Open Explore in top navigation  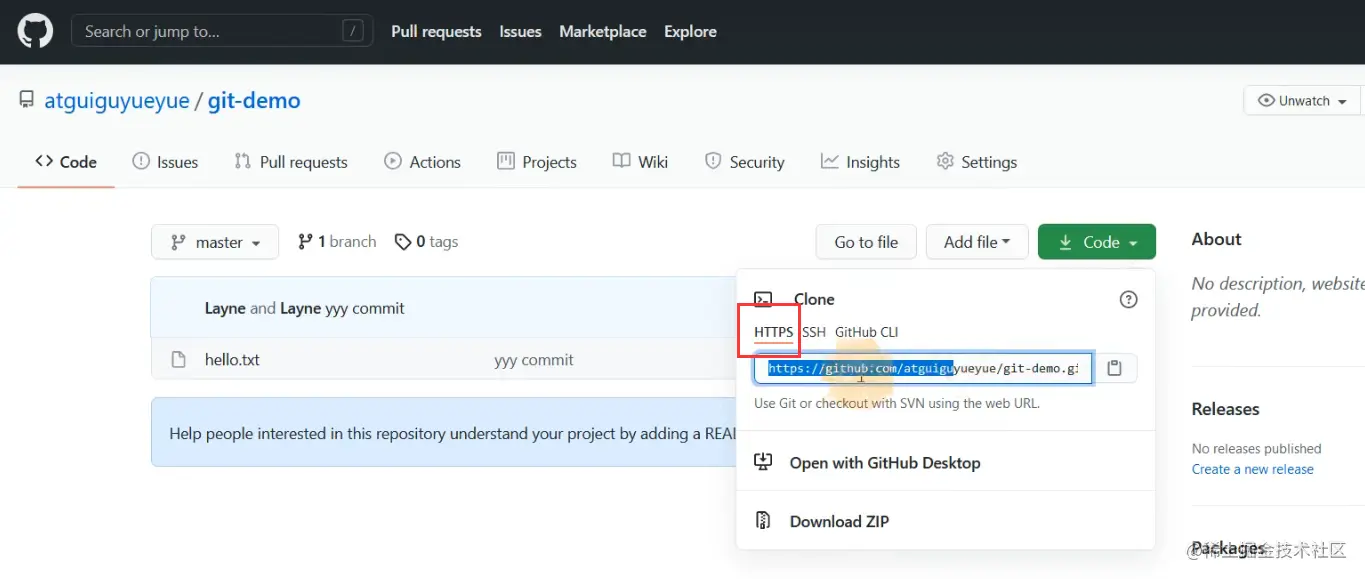[x=690, y=31]
